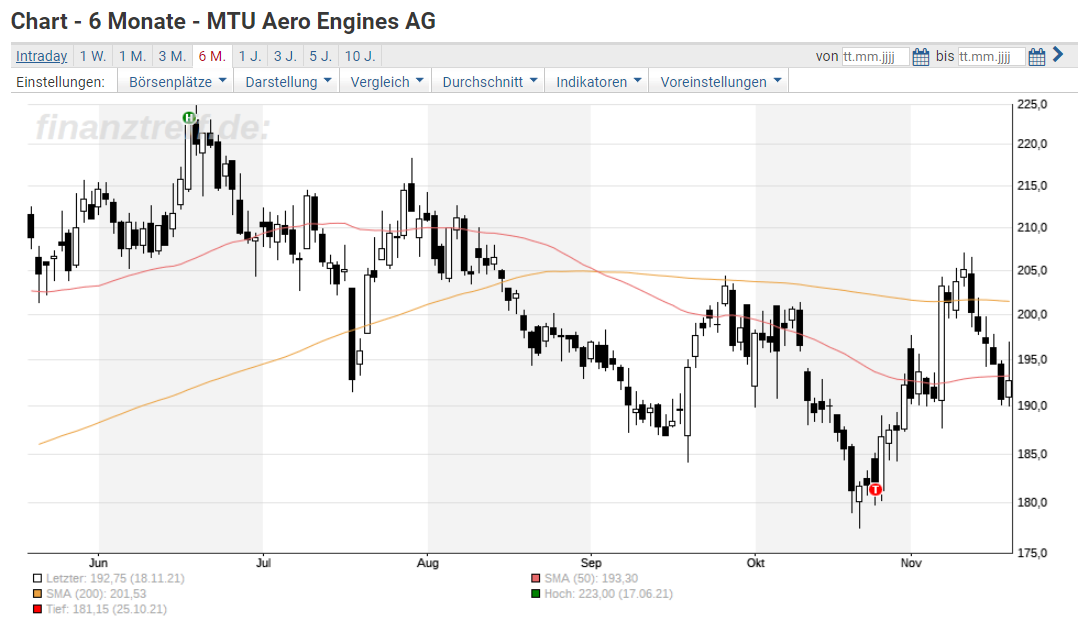Click the white Letzter legend swatch

pyautogui.click(x=37, y=579)
